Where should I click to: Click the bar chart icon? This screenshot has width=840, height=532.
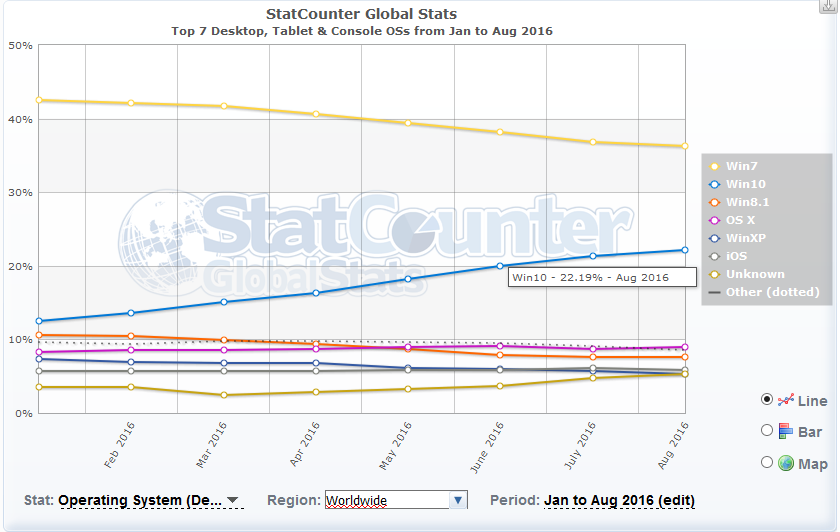785,431
